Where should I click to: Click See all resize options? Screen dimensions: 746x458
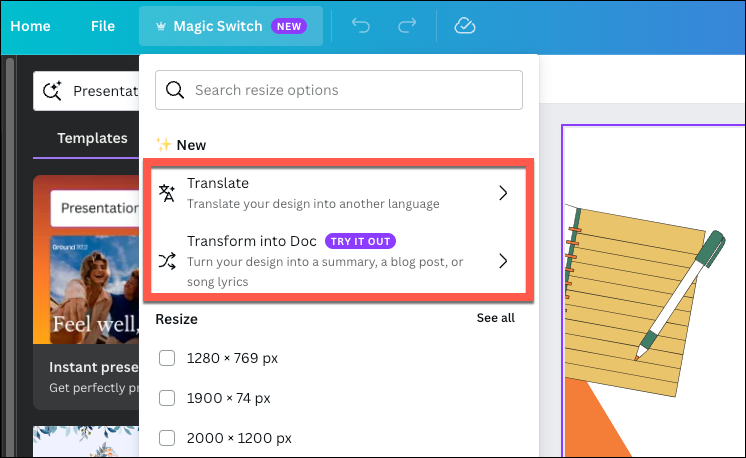pyautogui.click(x=495, y=318)
